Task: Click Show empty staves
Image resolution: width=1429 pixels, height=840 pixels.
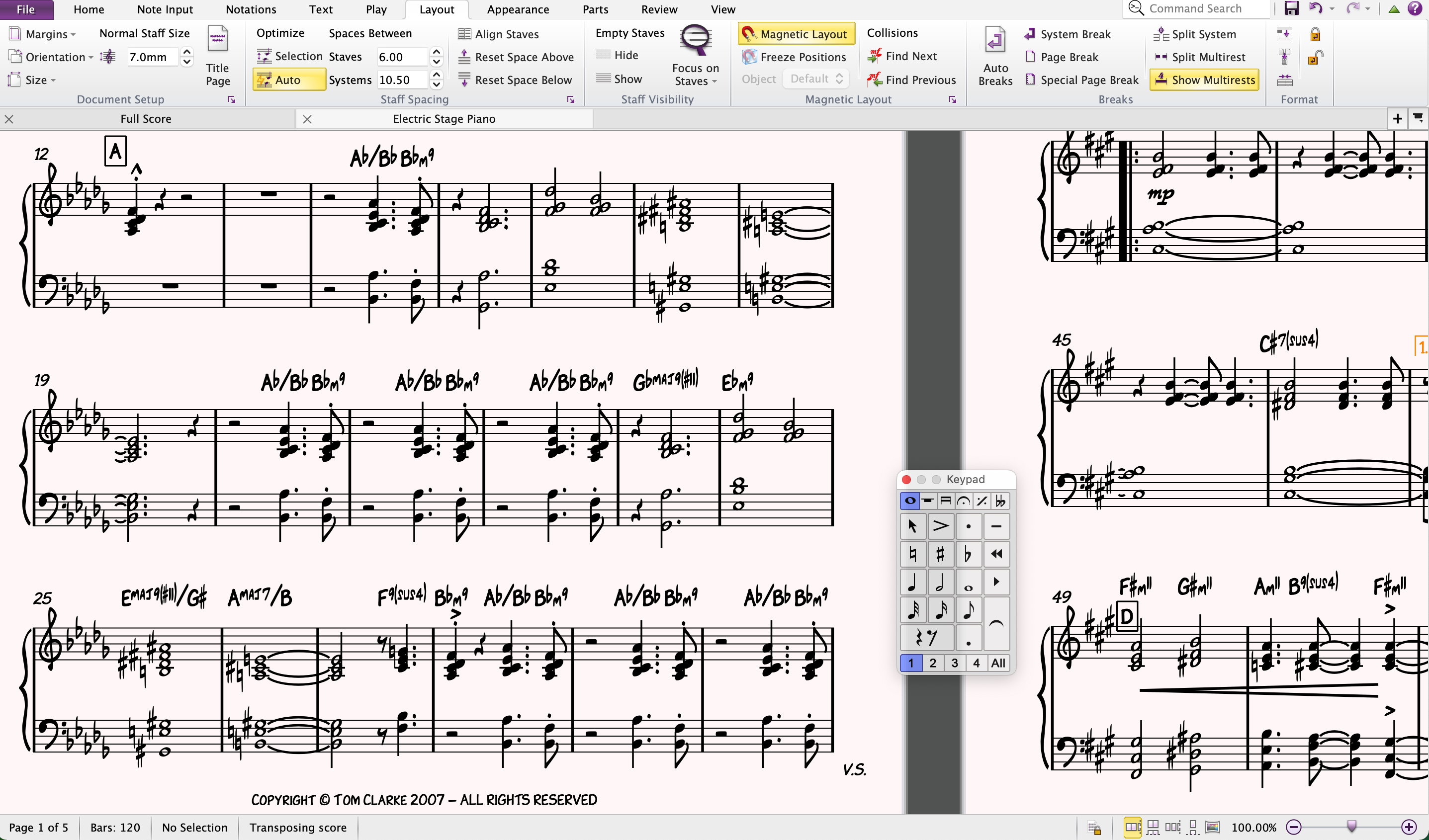Action: click(619, 79)
